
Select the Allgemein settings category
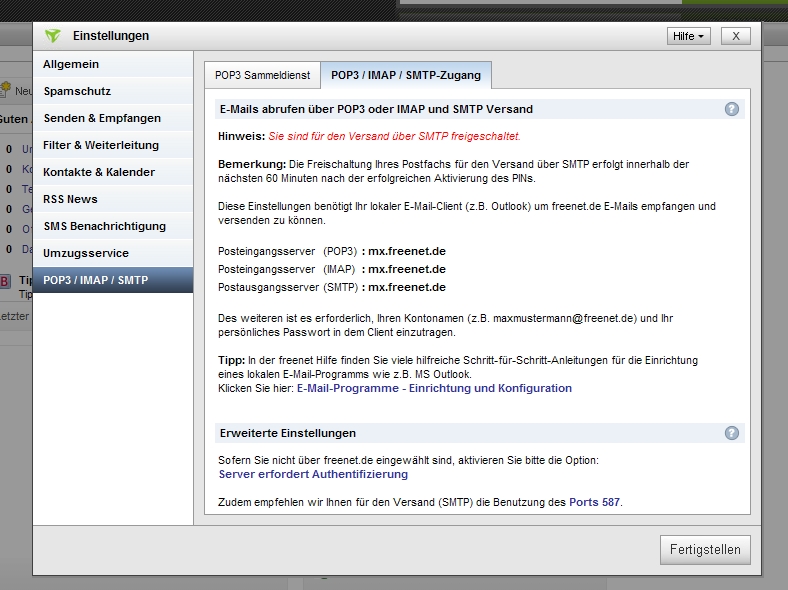[x=113, y=64]
